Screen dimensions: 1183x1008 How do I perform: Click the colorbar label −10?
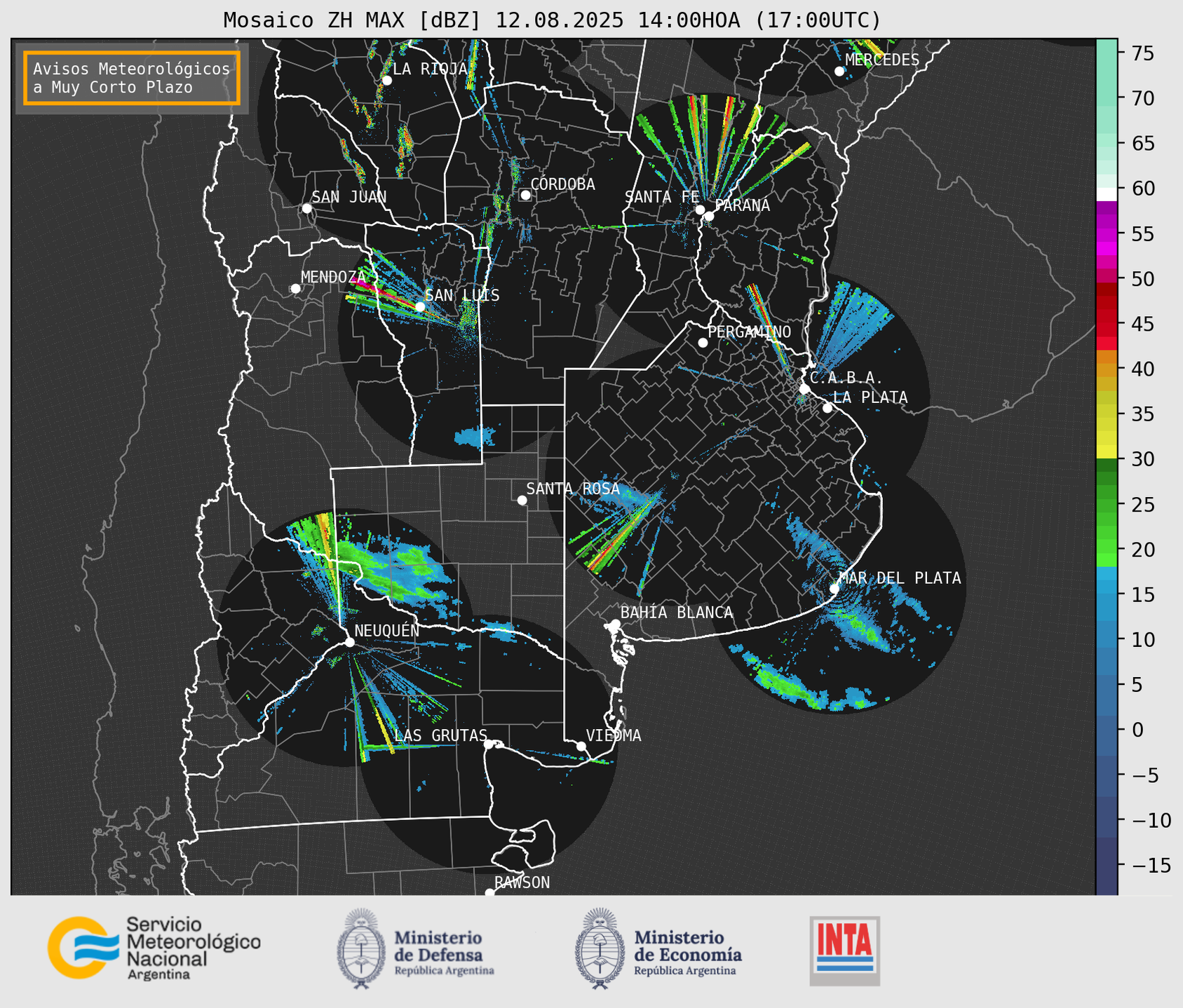[1151, 820]
